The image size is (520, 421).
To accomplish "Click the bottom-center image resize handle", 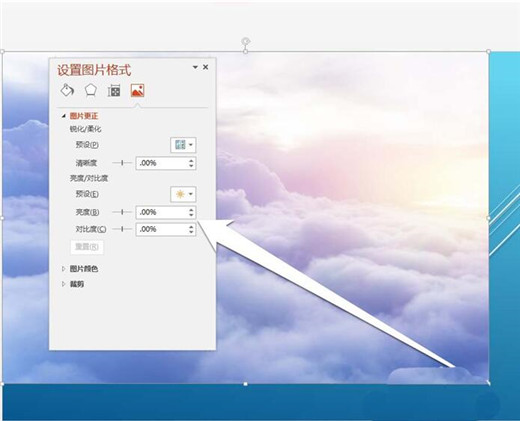I will click(246, 384).
